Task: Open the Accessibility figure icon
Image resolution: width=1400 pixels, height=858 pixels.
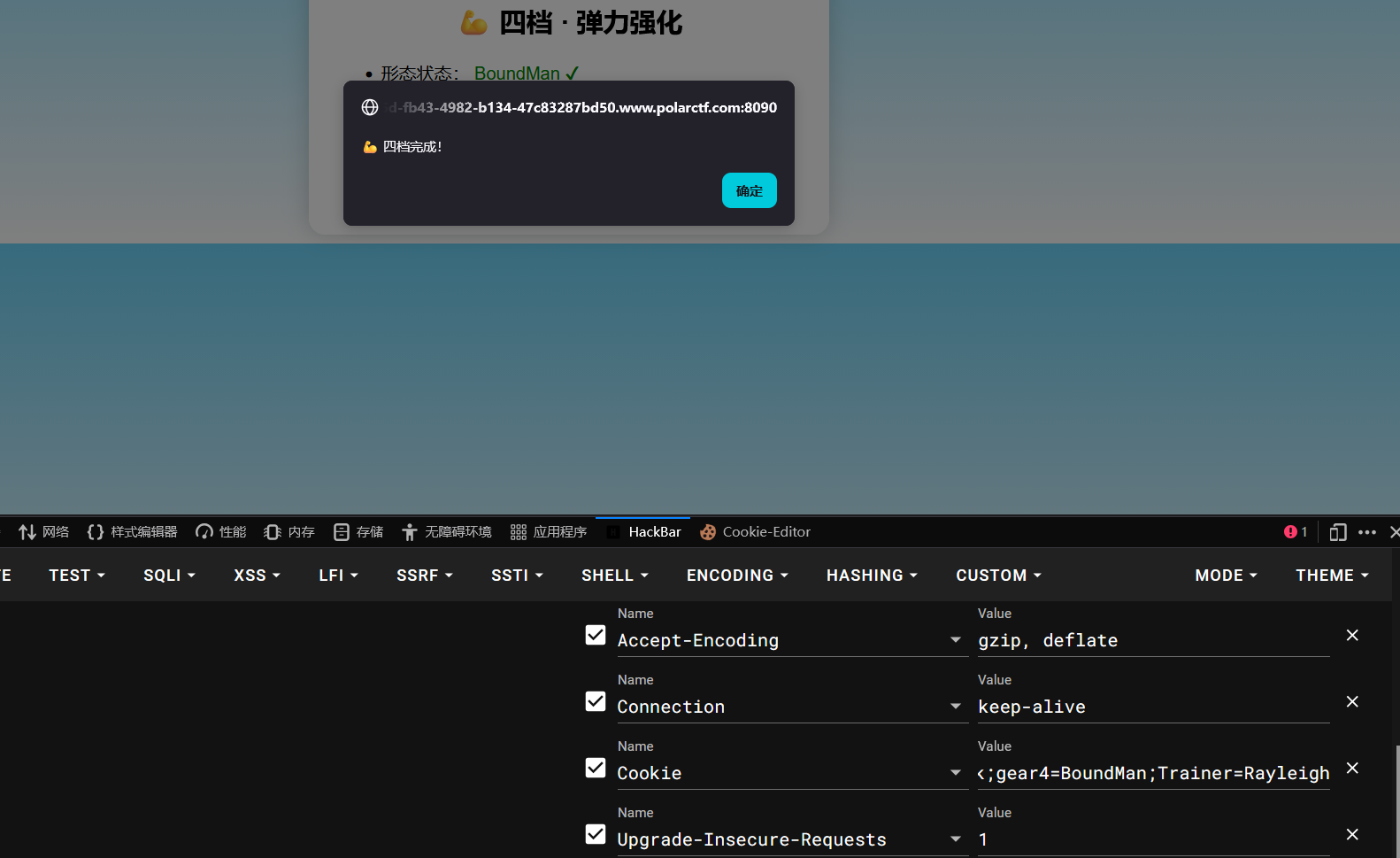Action: coord(409,532)
